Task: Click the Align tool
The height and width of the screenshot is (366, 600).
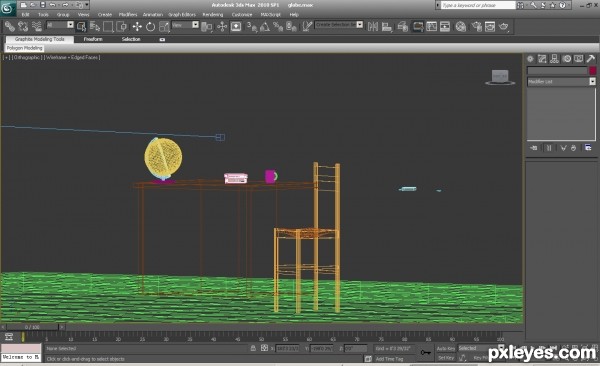Action: click(387, 26)
